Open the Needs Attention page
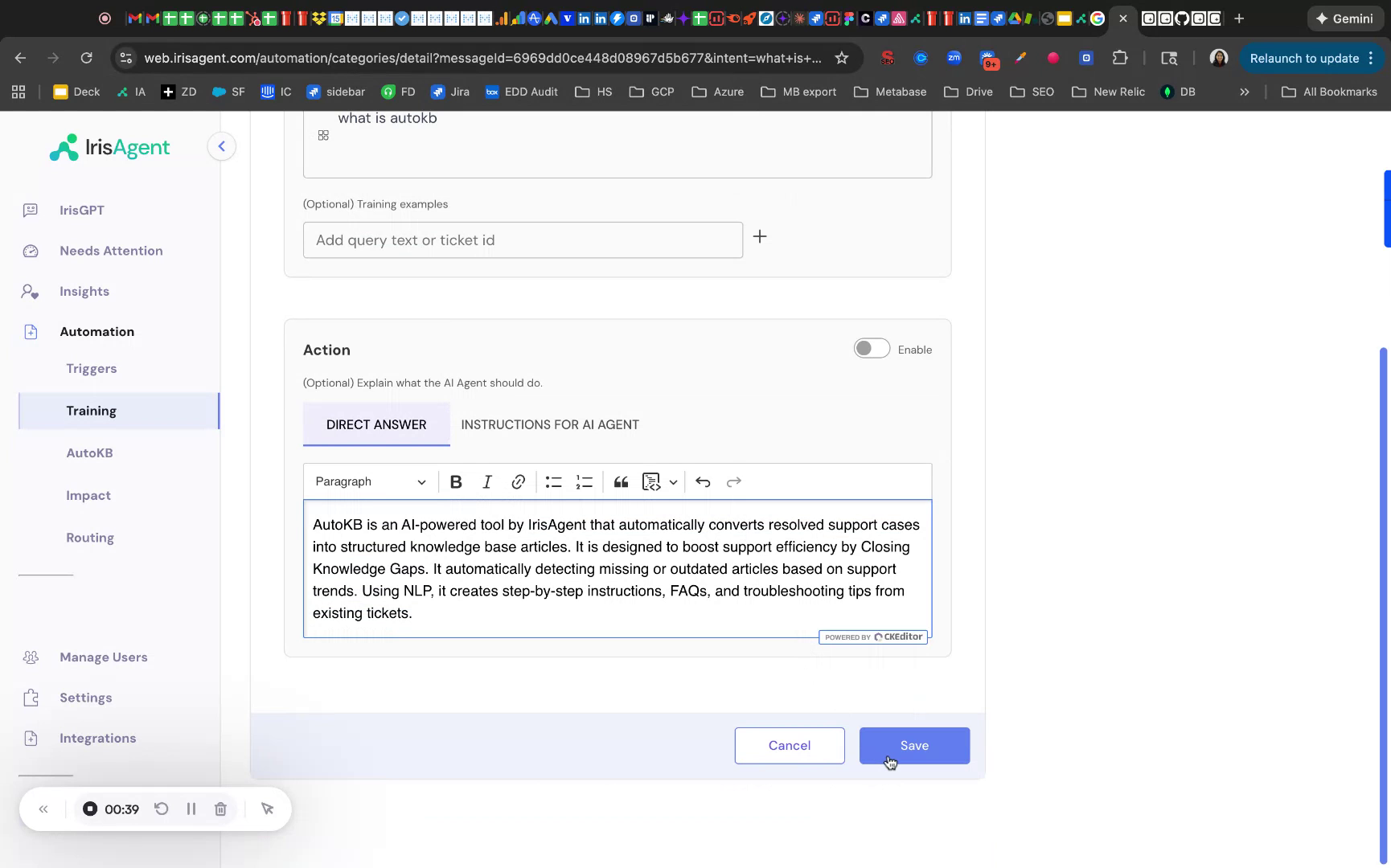Viewport: 1391px width, 868px height. pos(111,251)
